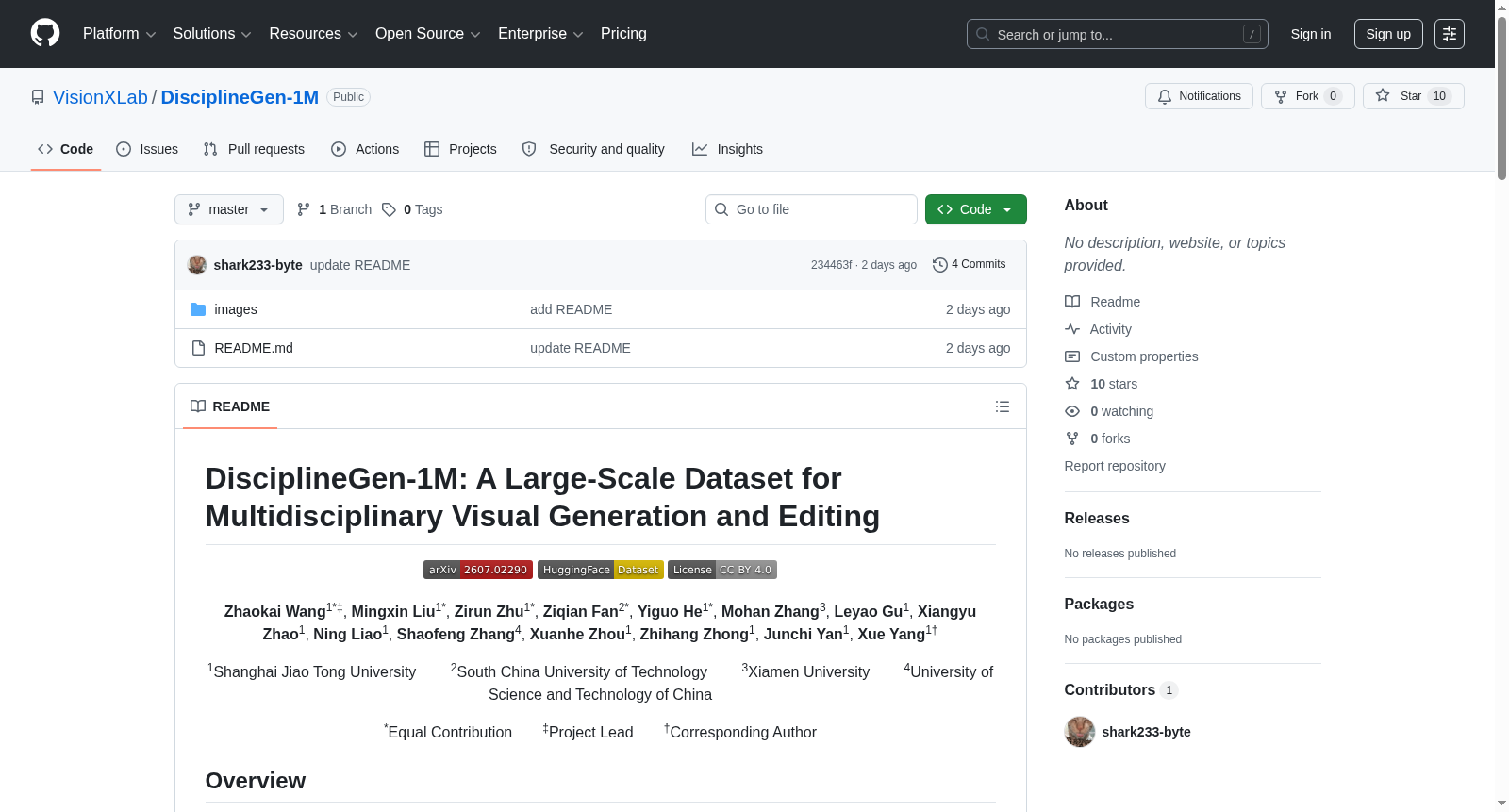
Task: Click the star icon beside 10 stars
Action: tap(1072, 384)
